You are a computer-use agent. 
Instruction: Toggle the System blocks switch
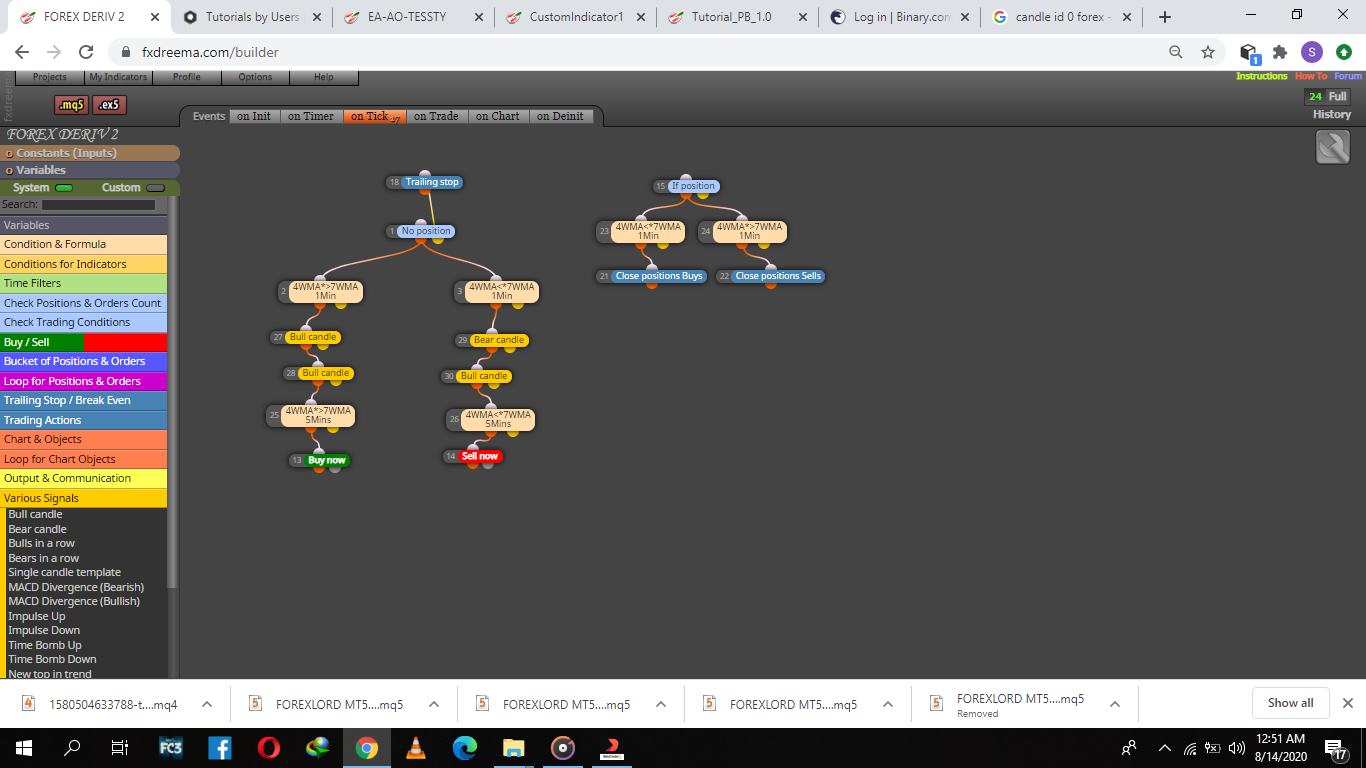click(64, 188)
